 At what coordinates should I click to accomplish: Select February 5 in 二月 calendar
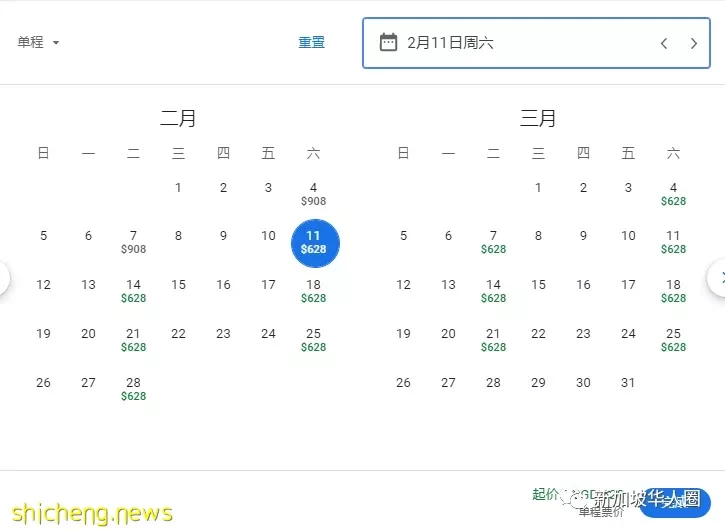point(43,236)
